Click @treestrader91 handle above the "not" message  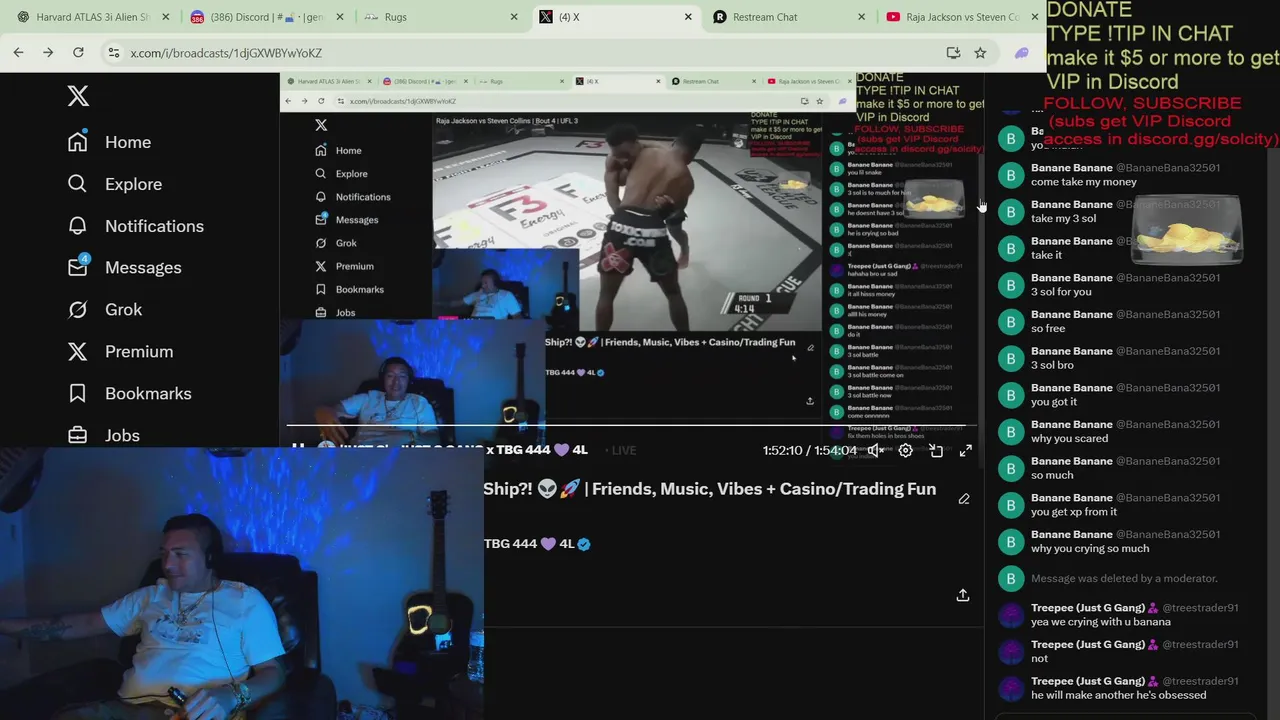coord(1200,645)
